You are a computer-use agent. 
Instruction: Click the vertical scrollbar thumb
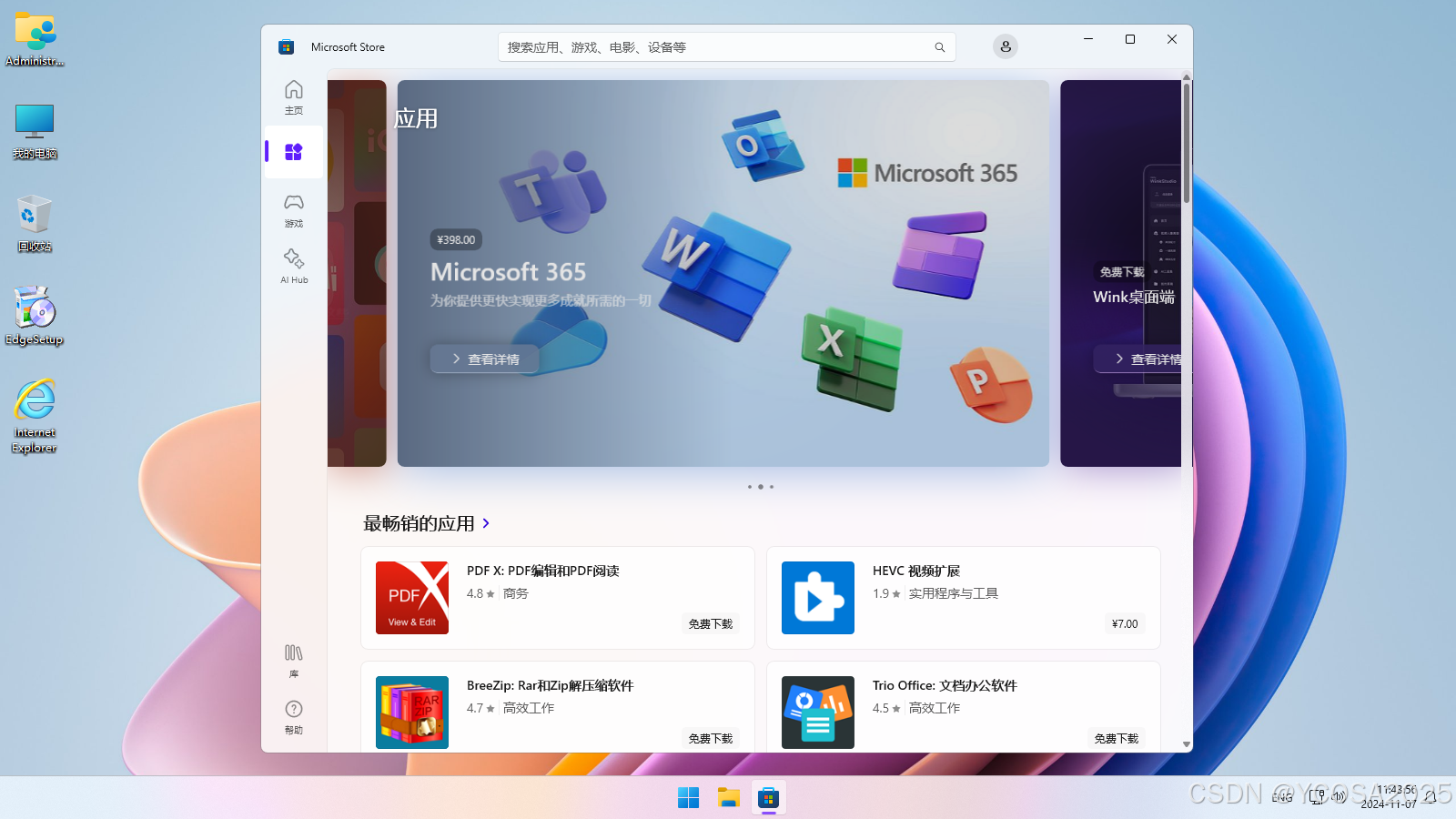[1187, 144]
